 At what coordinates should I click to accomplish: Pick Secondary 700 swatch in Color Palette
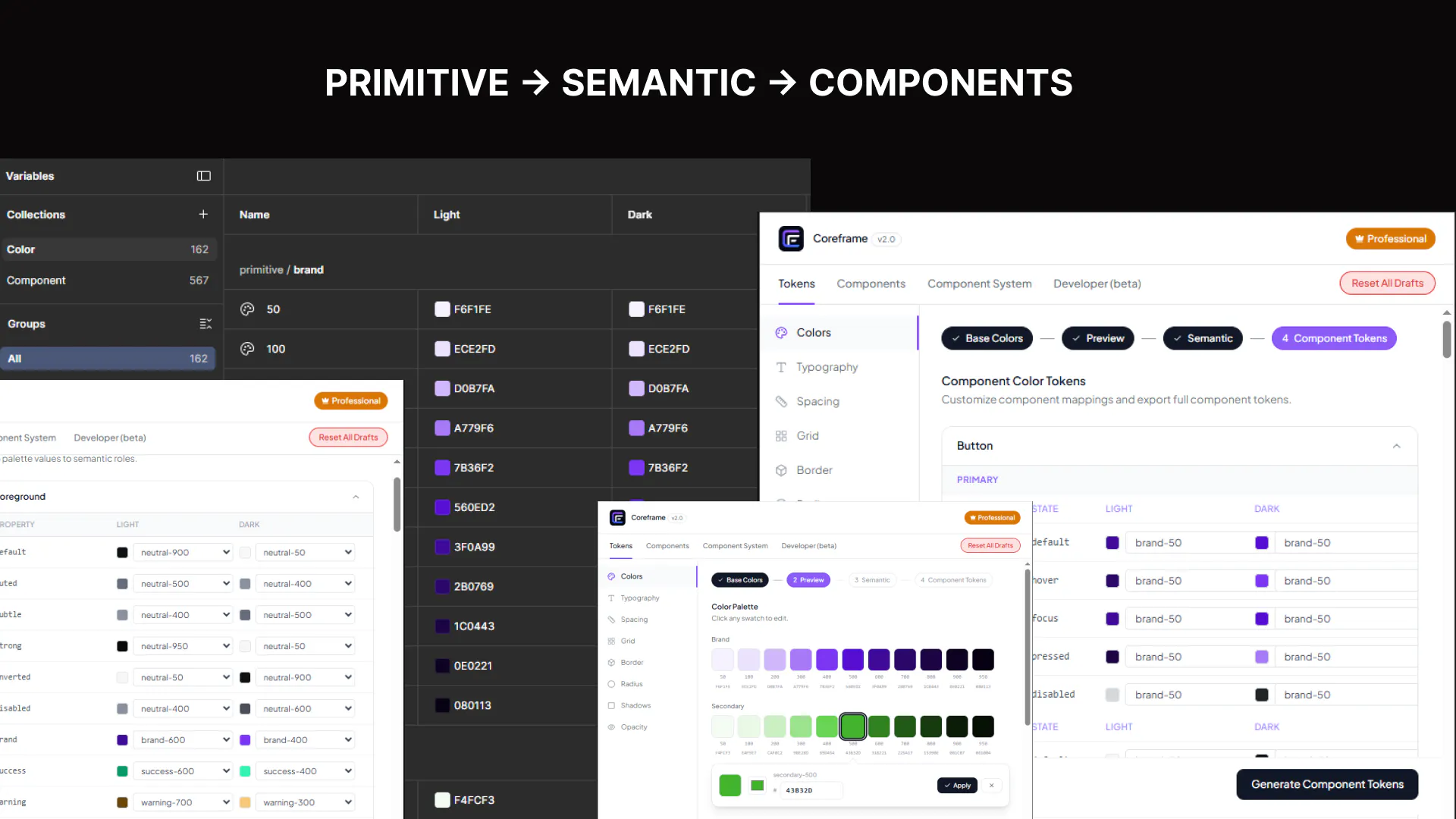905,726
